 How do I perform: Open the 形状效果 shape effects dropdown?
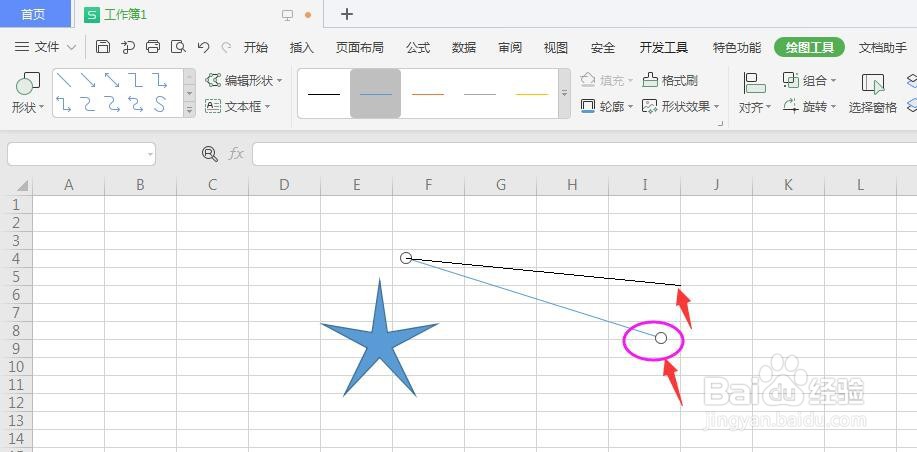coord(716,106)
